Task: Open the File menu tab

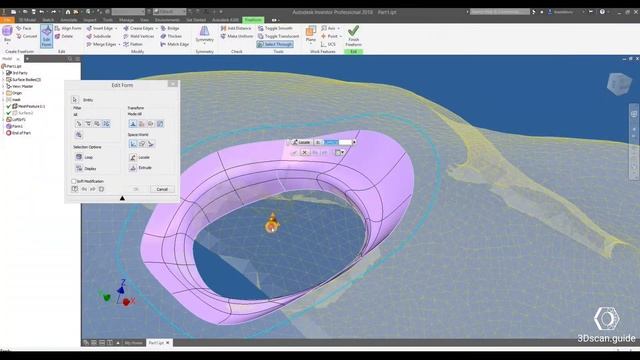Action: [7, 20]
